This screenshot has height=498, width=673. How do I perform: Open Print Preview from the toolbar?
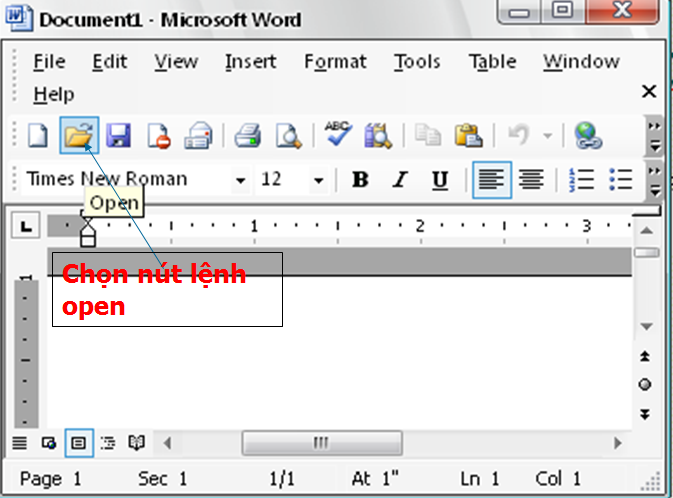pos(288,135)
